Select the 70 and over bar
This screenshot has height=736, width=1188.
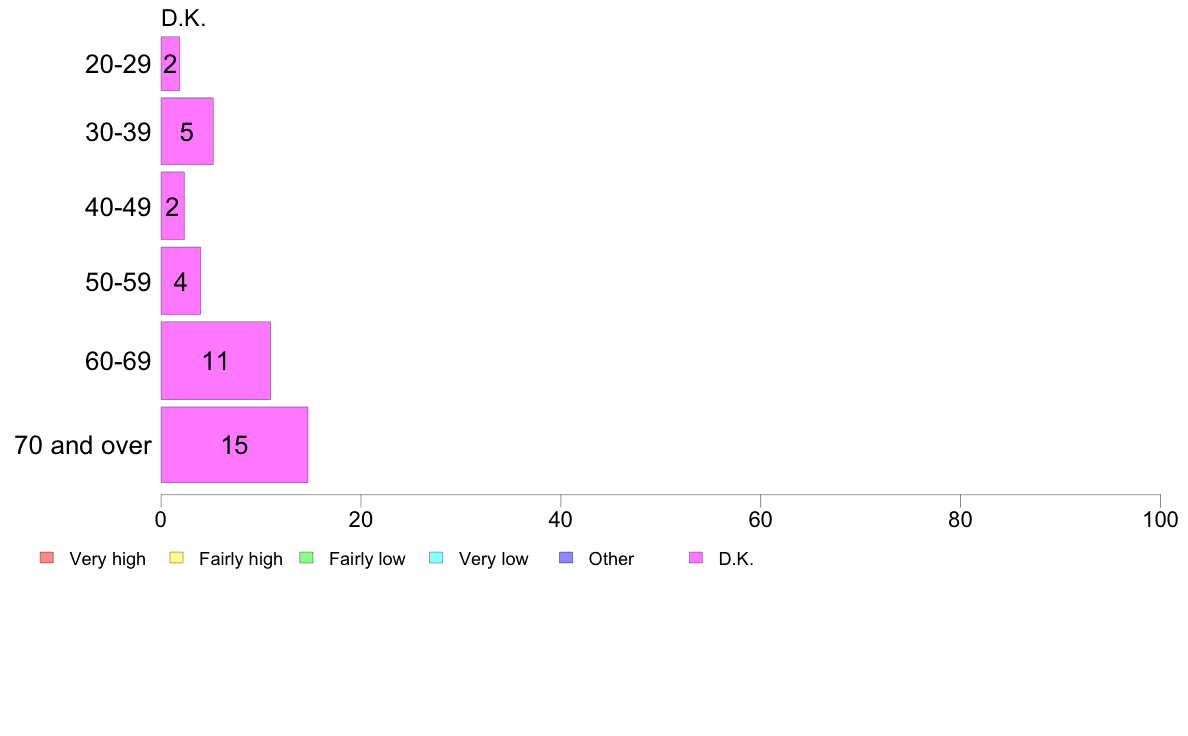[234, 445]
